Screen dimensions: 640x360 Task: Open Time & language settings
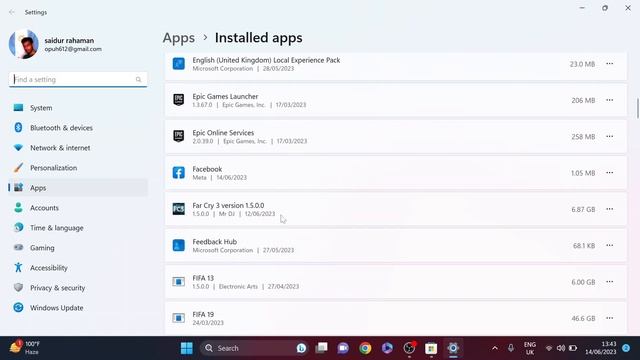coord(78,228)
